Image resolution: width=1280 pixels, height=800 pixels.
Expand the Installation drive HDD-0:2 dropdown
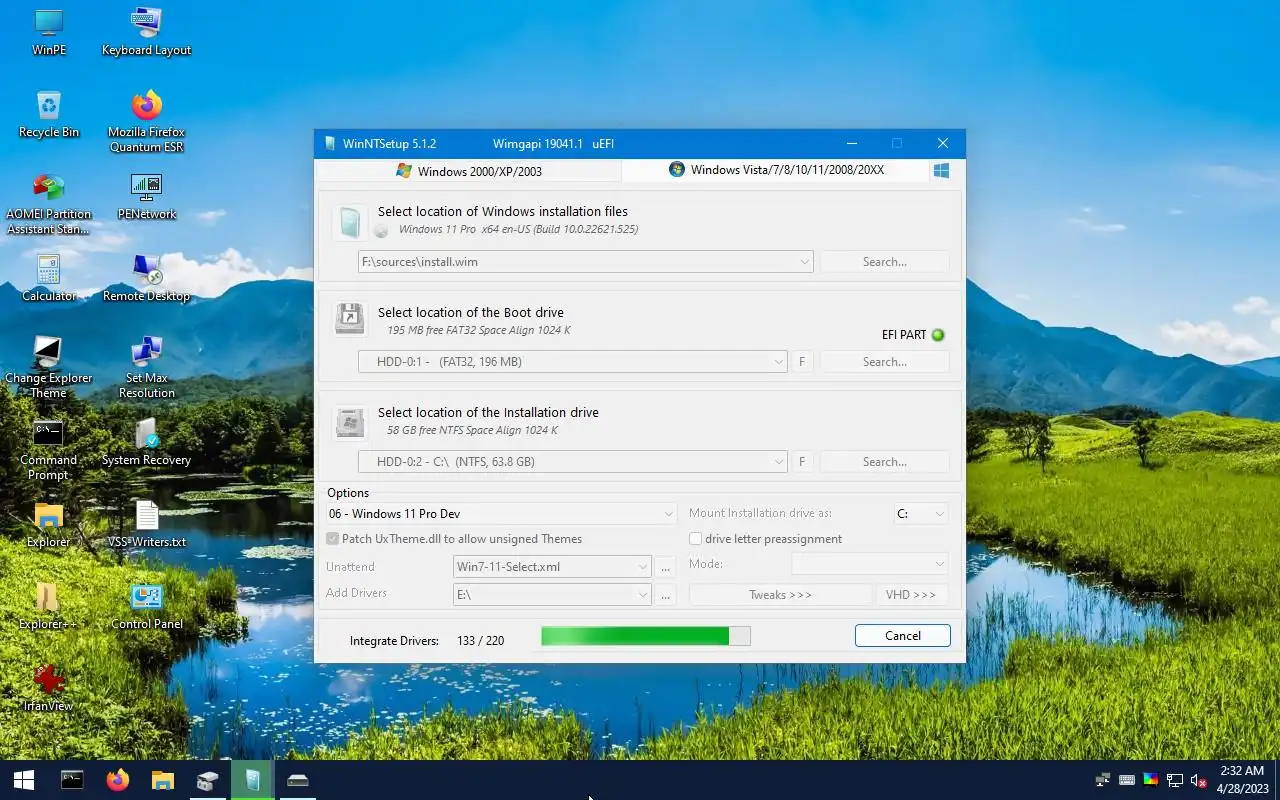(x=779, y=462)
